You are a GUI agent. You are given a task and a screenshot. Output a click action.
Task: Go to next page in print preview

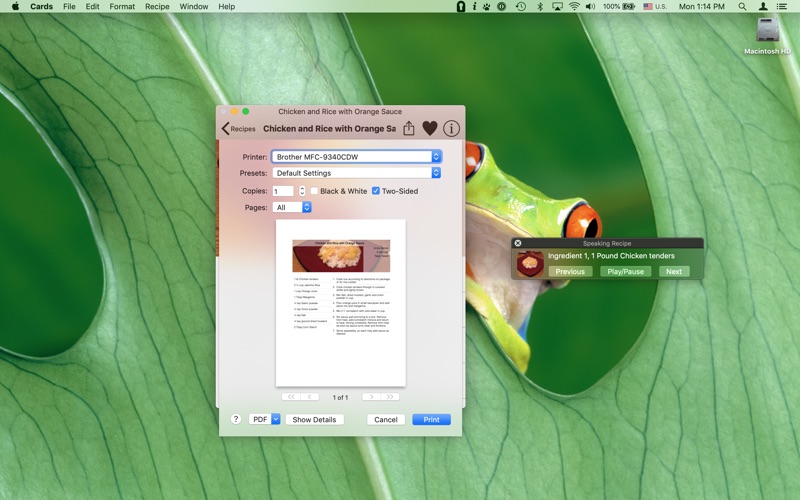pos(371,396)
